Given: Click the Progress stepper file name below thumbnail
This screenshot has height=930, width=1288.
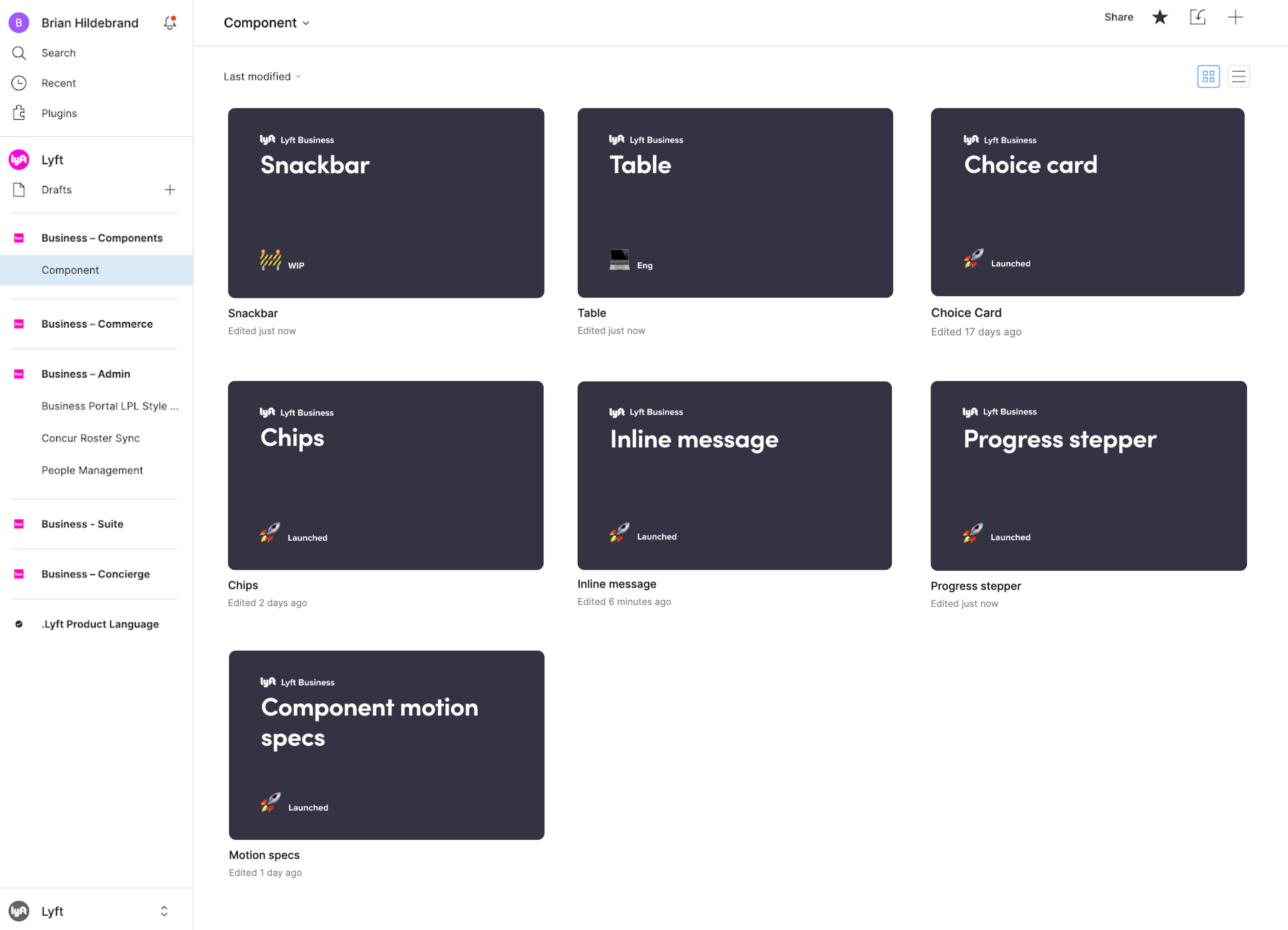Looking at the screenshot, I should point(975,586).
